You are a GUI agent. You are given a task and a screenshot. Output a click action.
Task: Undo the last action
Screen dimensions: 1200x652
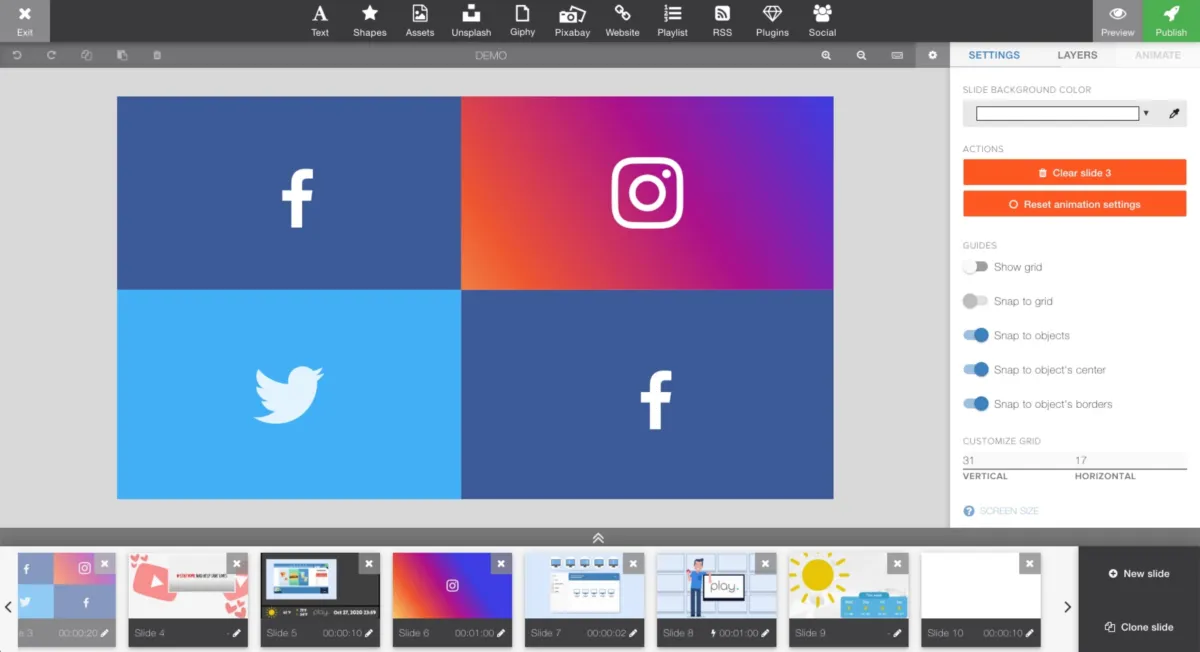point(17,55)
